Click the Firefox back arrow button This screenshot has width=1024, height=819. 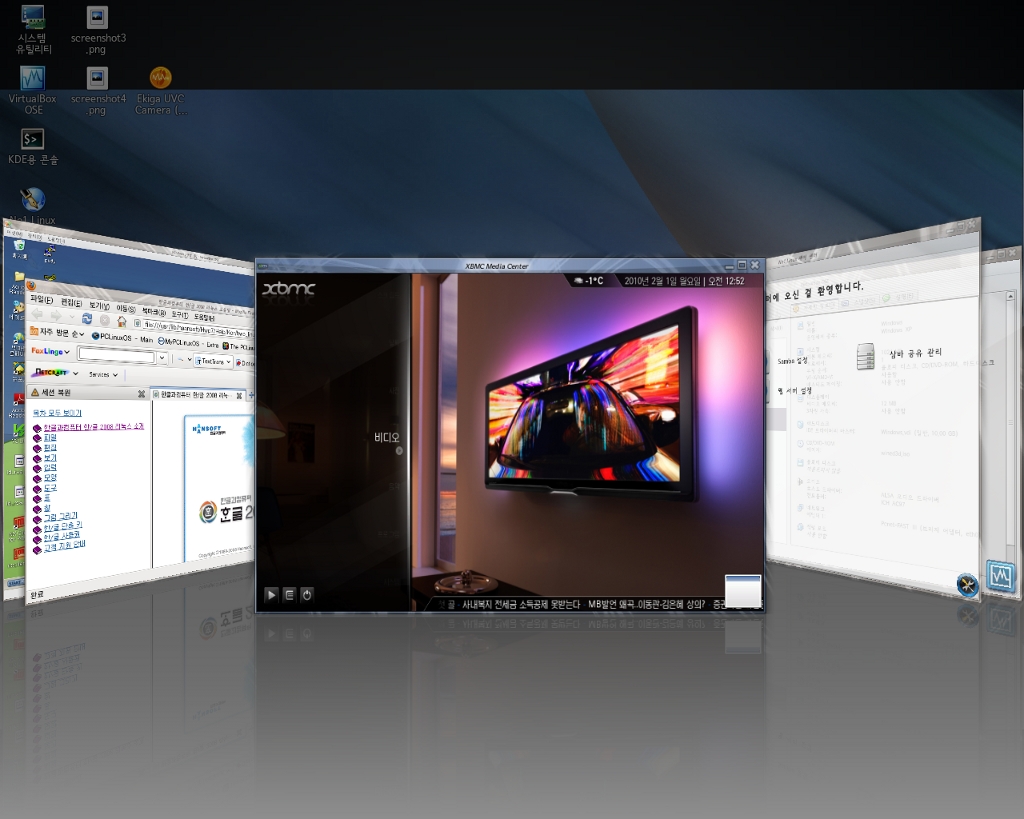point(38,314)
